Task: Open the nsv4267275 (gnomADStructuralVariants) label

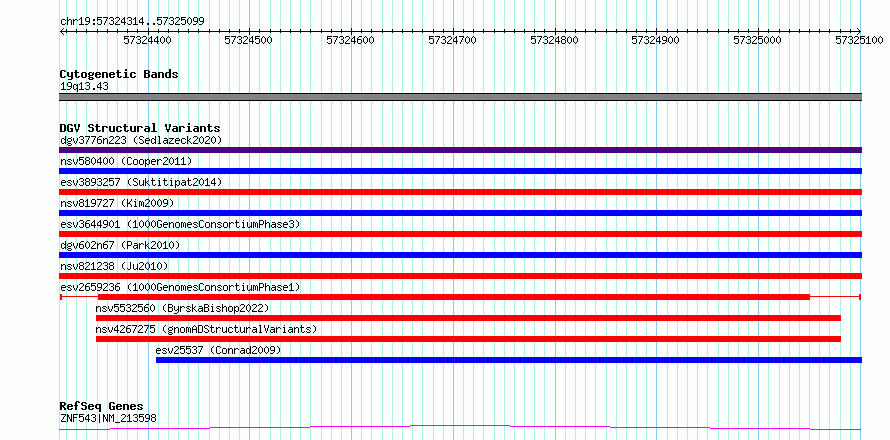Action: (207, 329)
